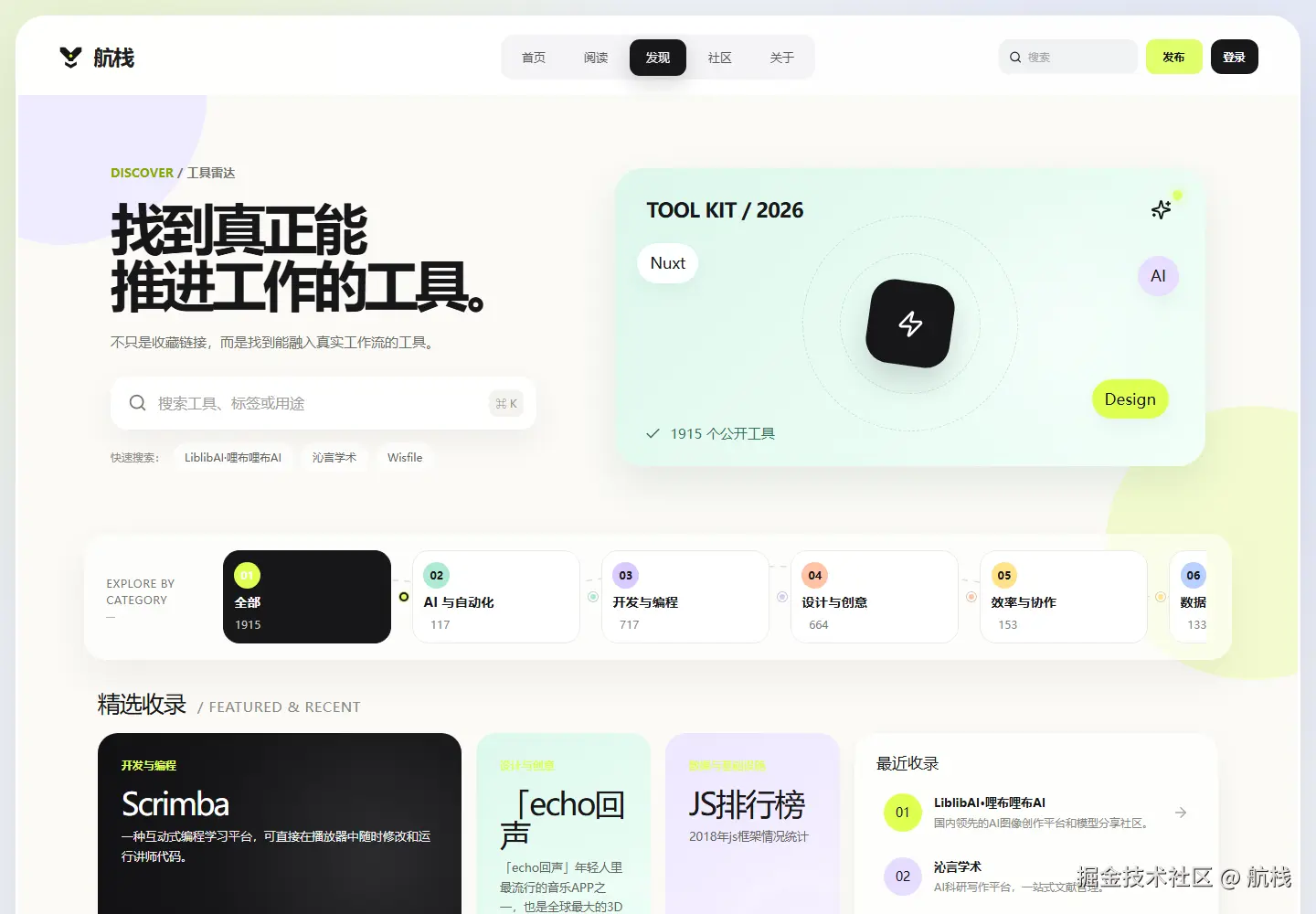Click the DISCOVER breadcrumb link

coord(142,173)
